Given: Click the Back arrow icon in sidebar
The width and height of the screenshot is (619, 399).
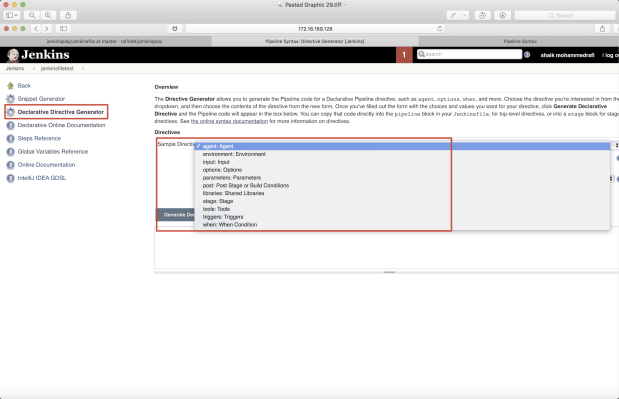Looking at the screenshot, I should tap(10, 86).
